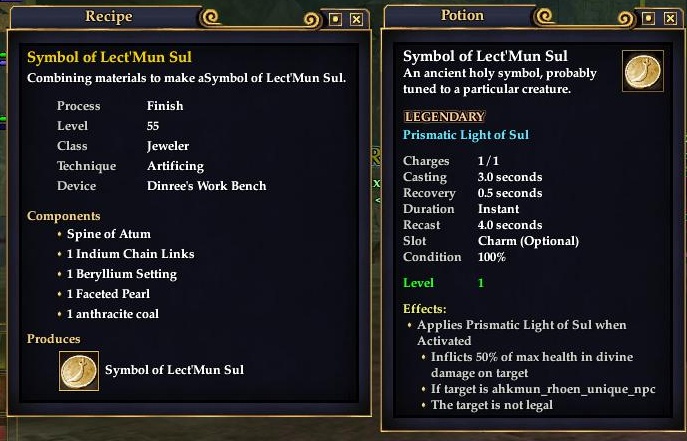This screenshot has width=687, height=441.
Task: Select the Potion window title tab
Action: point(462,15)
